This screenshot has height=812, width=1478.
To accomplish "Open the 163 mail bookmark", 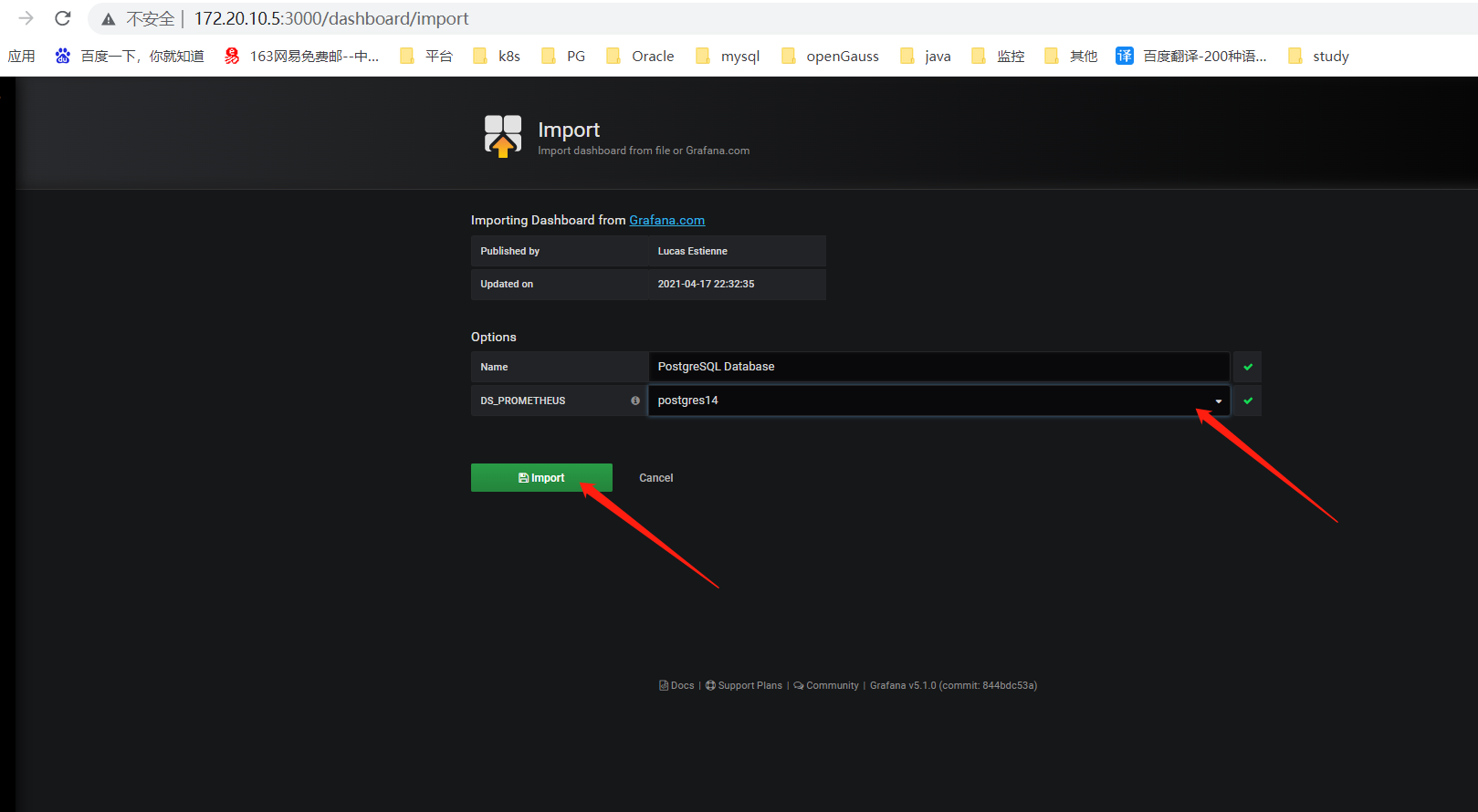I will coord(301,57).
